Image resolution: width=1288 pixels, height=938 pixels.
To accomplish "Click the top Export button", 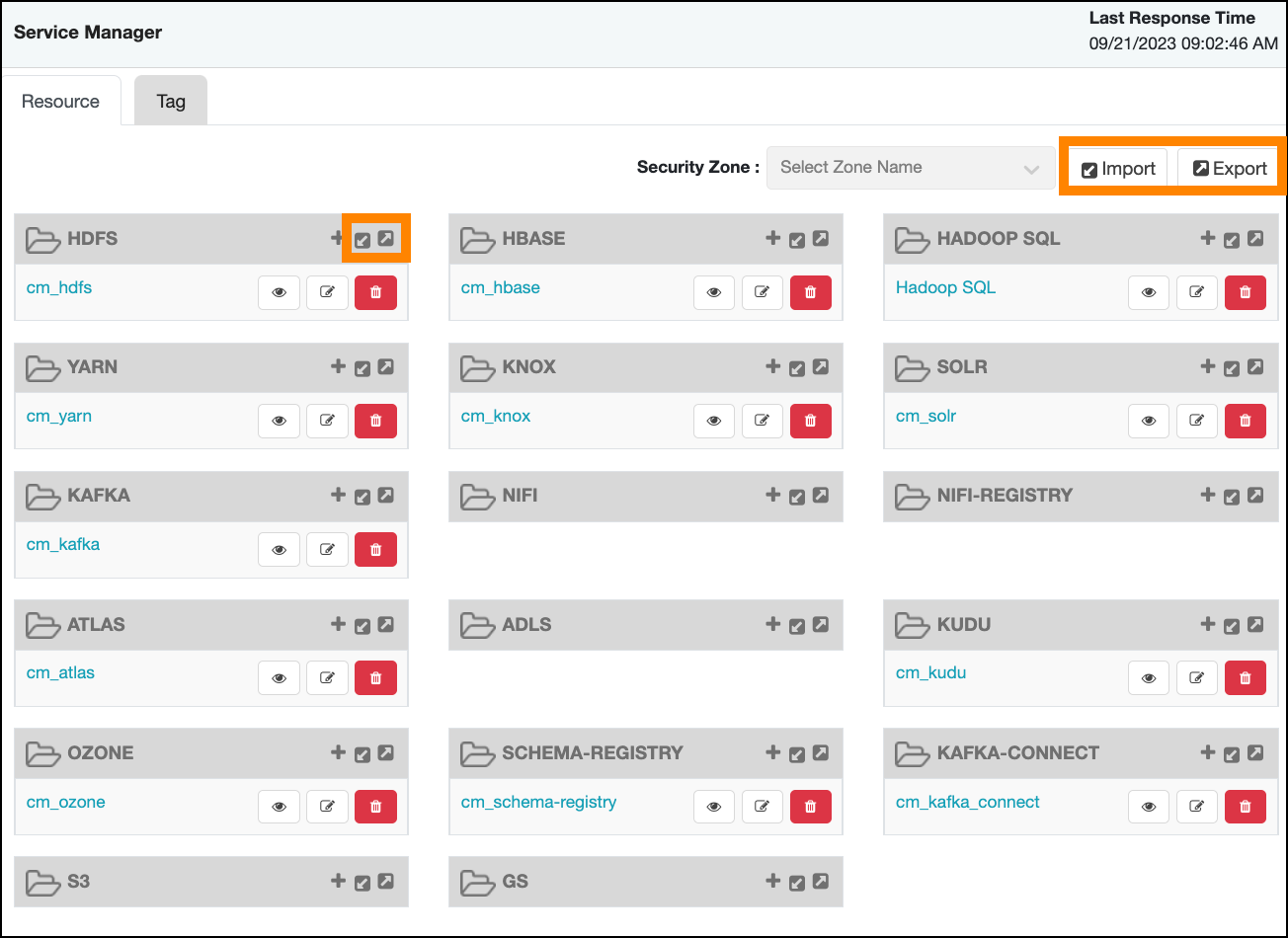I will (1229, 169).
